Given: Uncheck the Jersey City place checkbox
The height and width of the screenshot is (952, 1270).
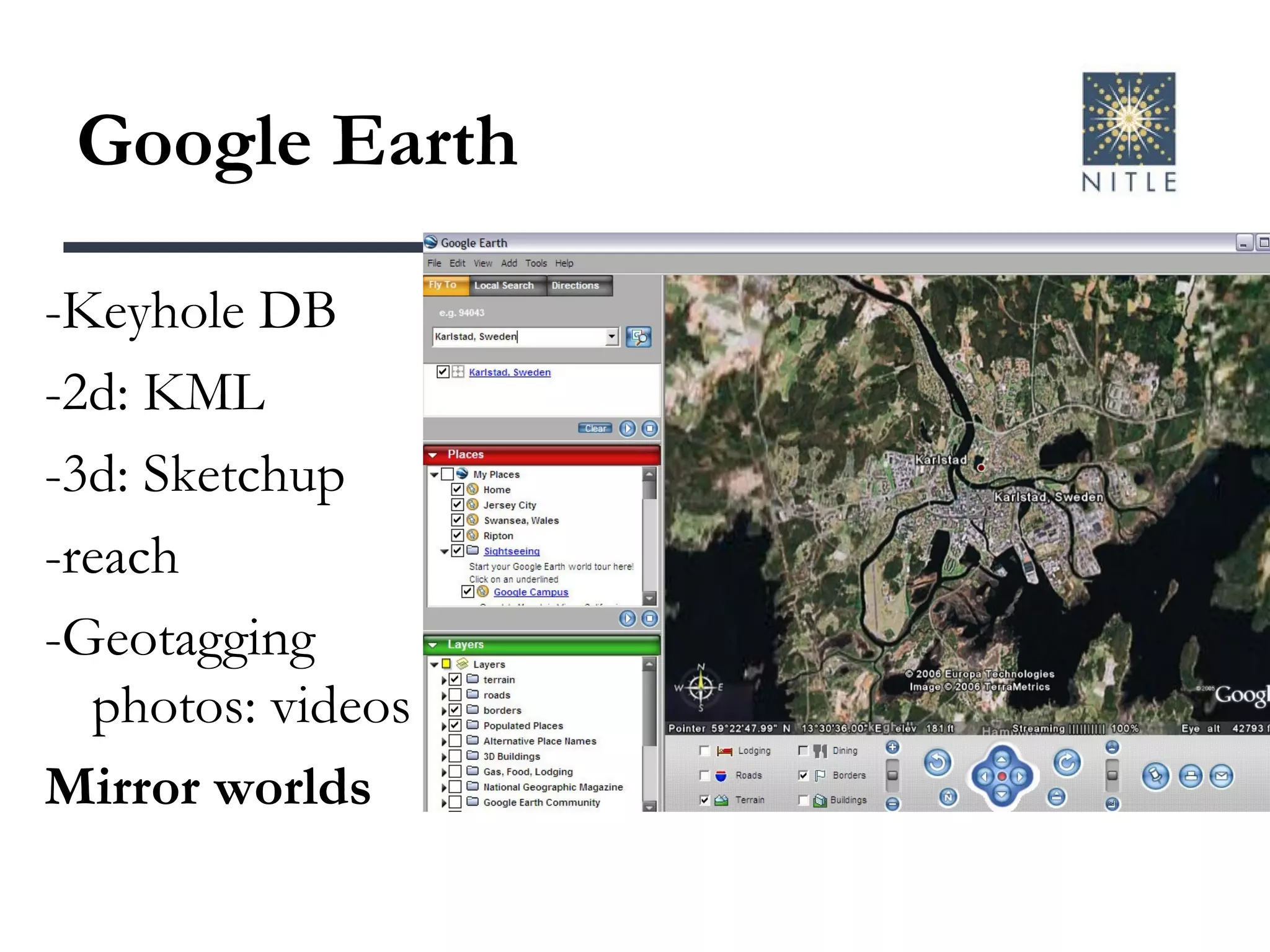Looking at the screenshot, I should [458, 505].
